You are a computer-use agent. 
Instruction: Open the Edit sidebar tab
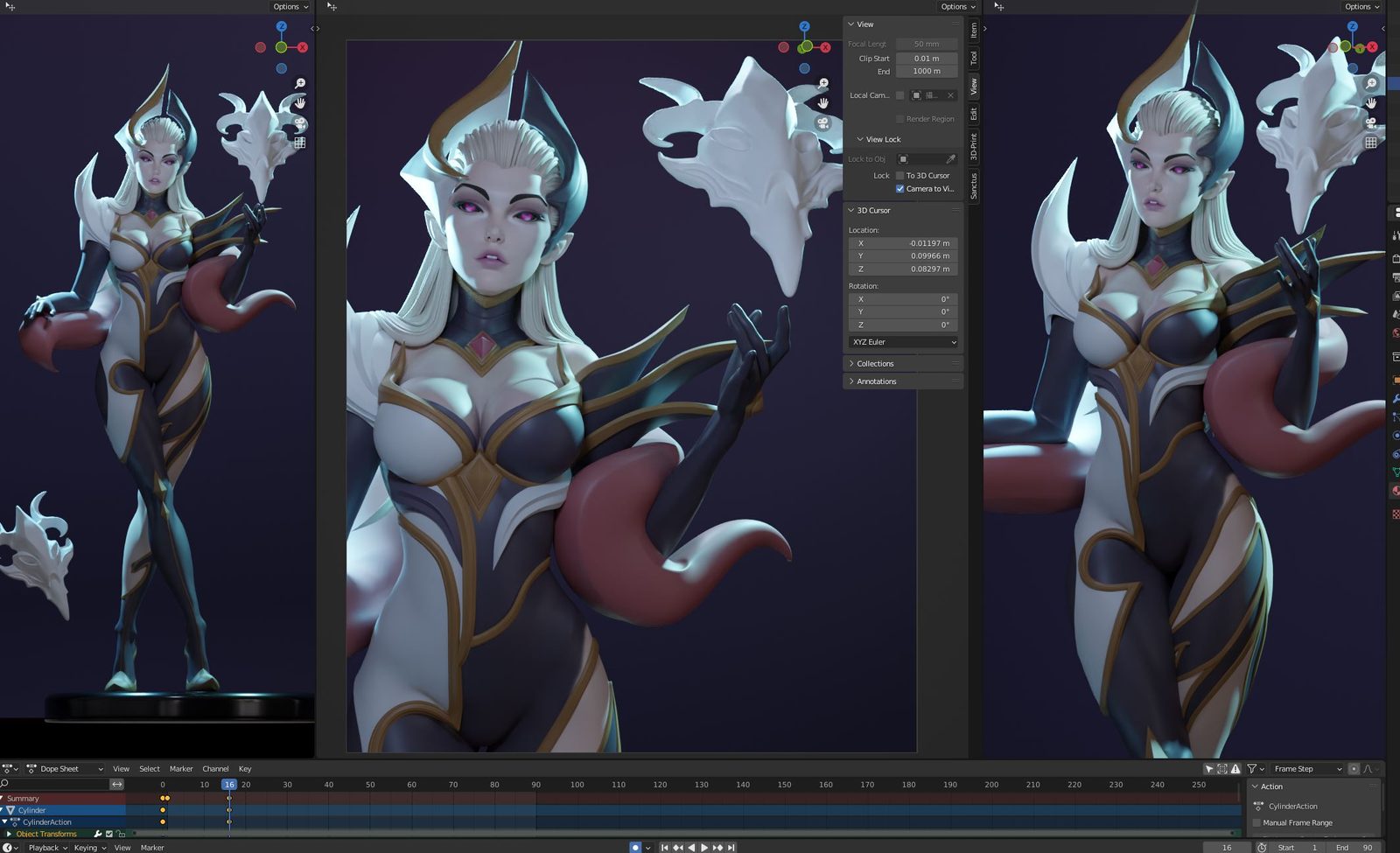click(974, 114)
